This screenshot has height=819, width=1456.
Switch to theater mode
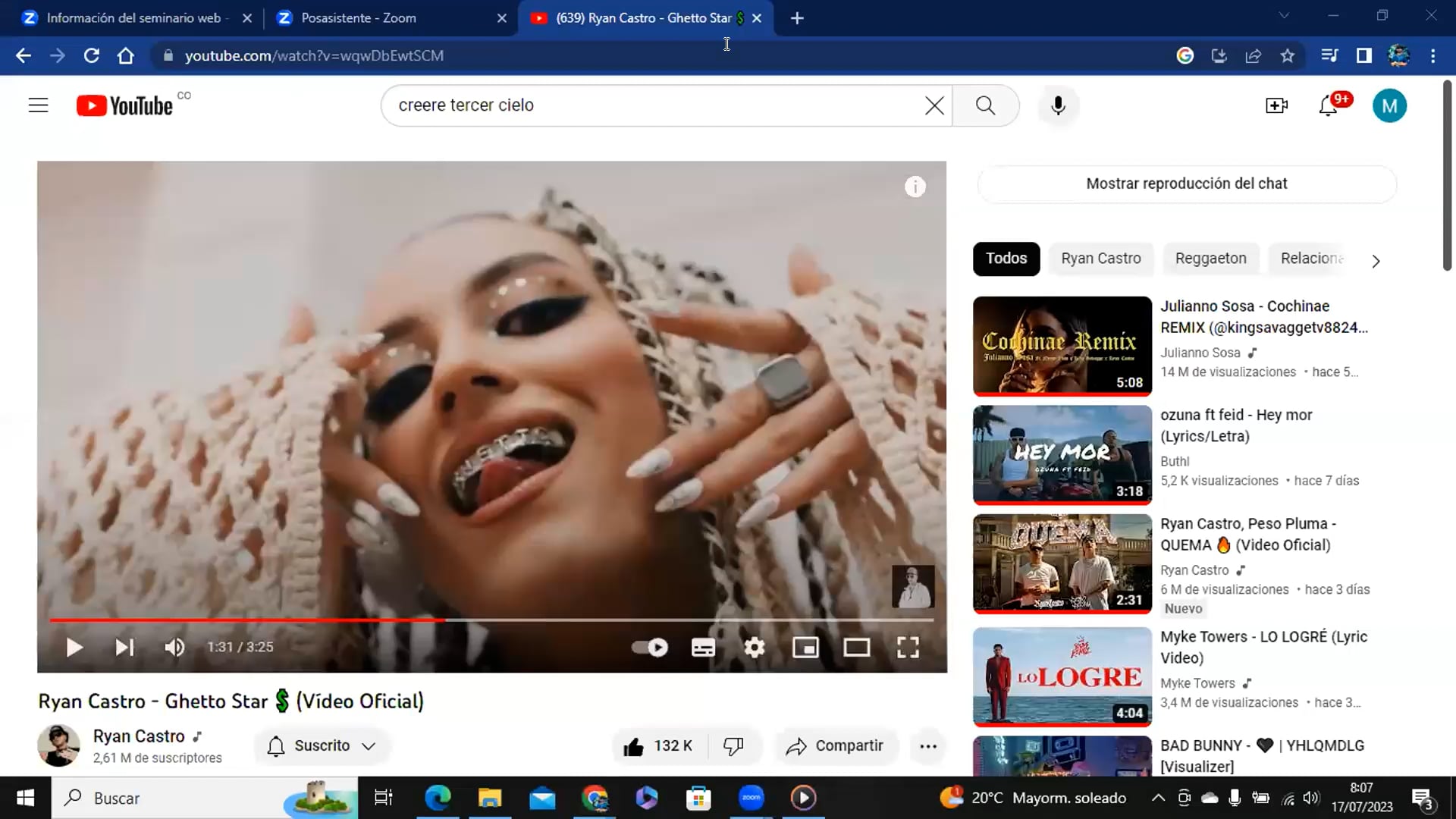857,648
